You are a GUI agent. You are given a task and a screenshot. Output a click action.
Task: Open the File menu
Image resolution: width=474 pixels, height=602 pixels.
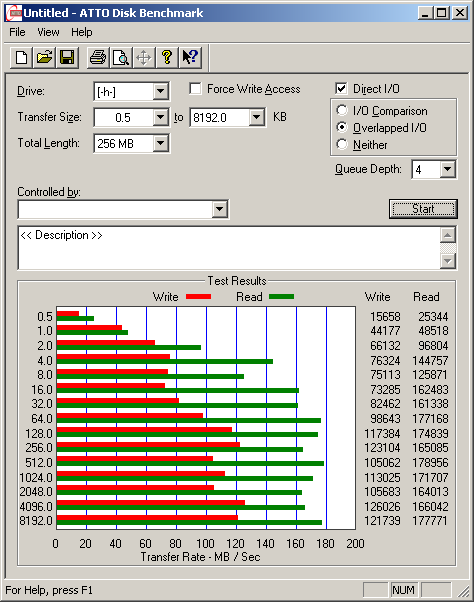click(x=17, y=32)
